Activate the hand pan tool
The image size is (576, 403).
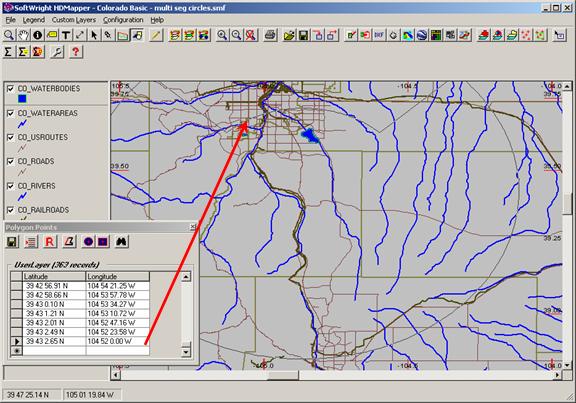click(23, 35)
